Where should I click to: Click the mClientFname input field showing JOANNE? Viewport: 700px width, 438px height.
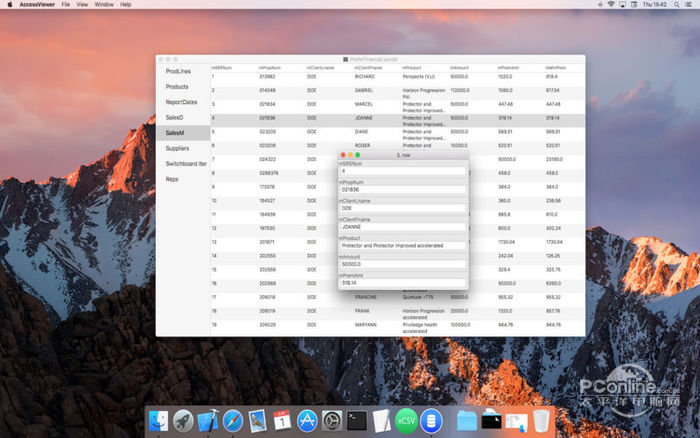click(403, 227)
